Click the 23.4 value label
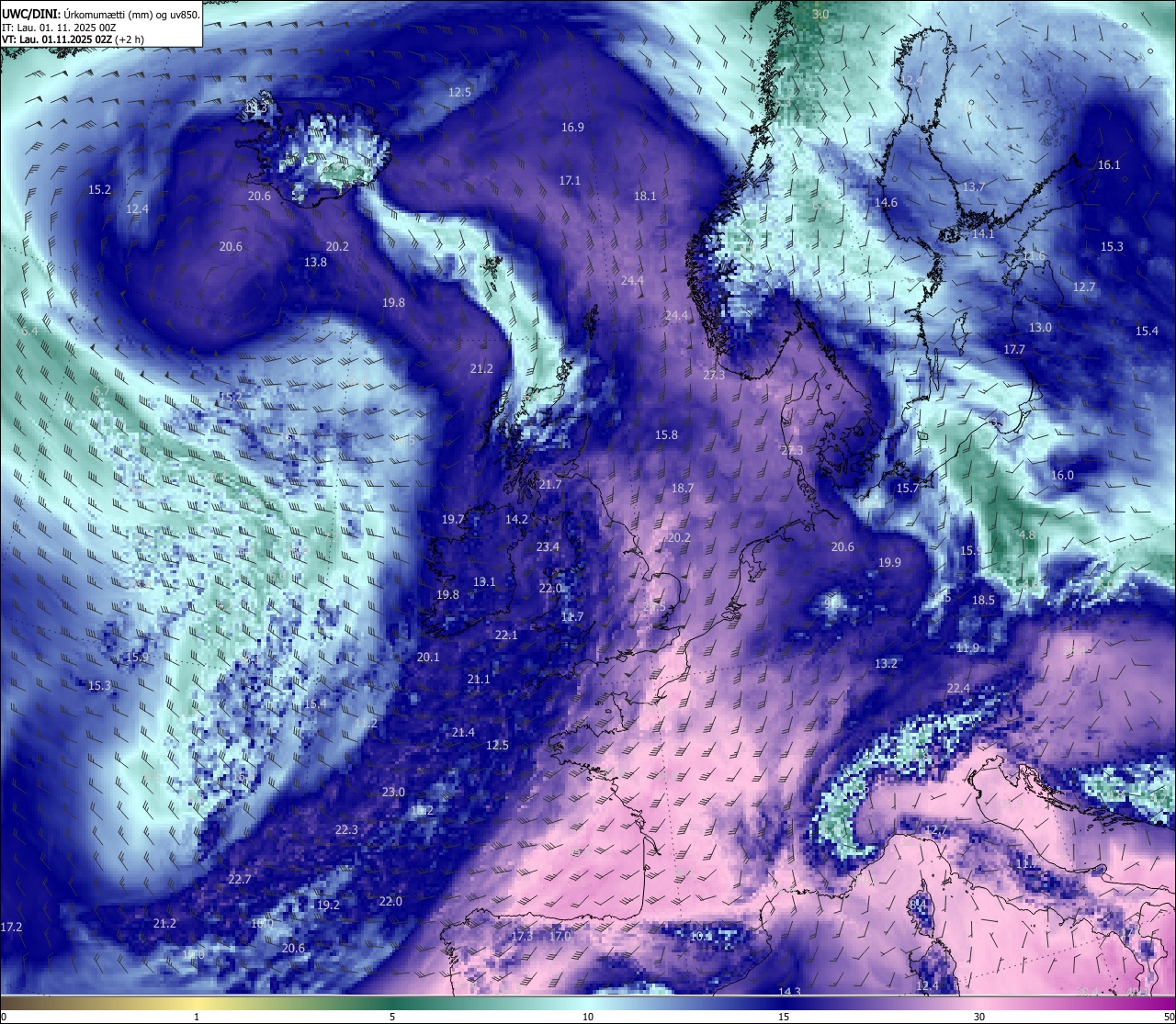 (547, 546)
